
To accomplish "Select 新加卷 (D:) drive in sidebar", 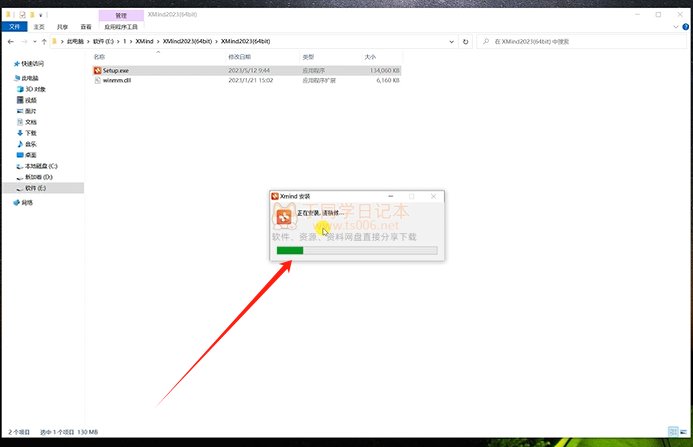I will (35, 177).
